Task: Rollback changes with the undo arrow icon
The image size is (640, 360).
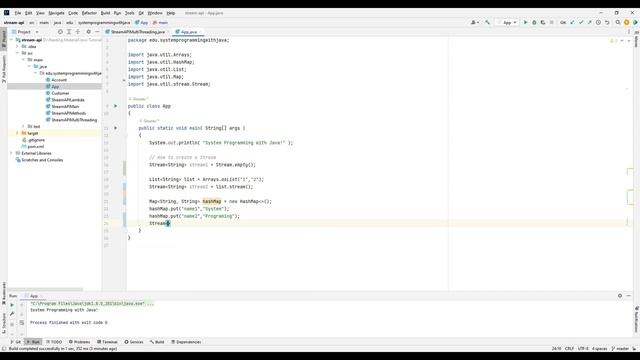Action: coord(607,22)
